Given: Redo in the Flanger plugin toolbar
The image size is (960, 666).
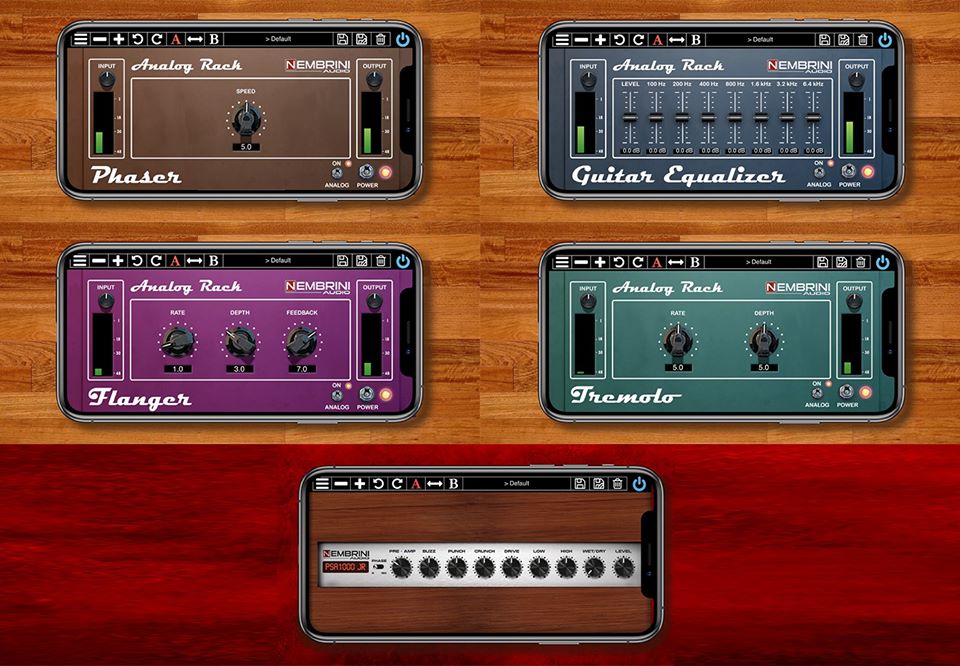Looking at the screenshot, I should coord(156,261).
